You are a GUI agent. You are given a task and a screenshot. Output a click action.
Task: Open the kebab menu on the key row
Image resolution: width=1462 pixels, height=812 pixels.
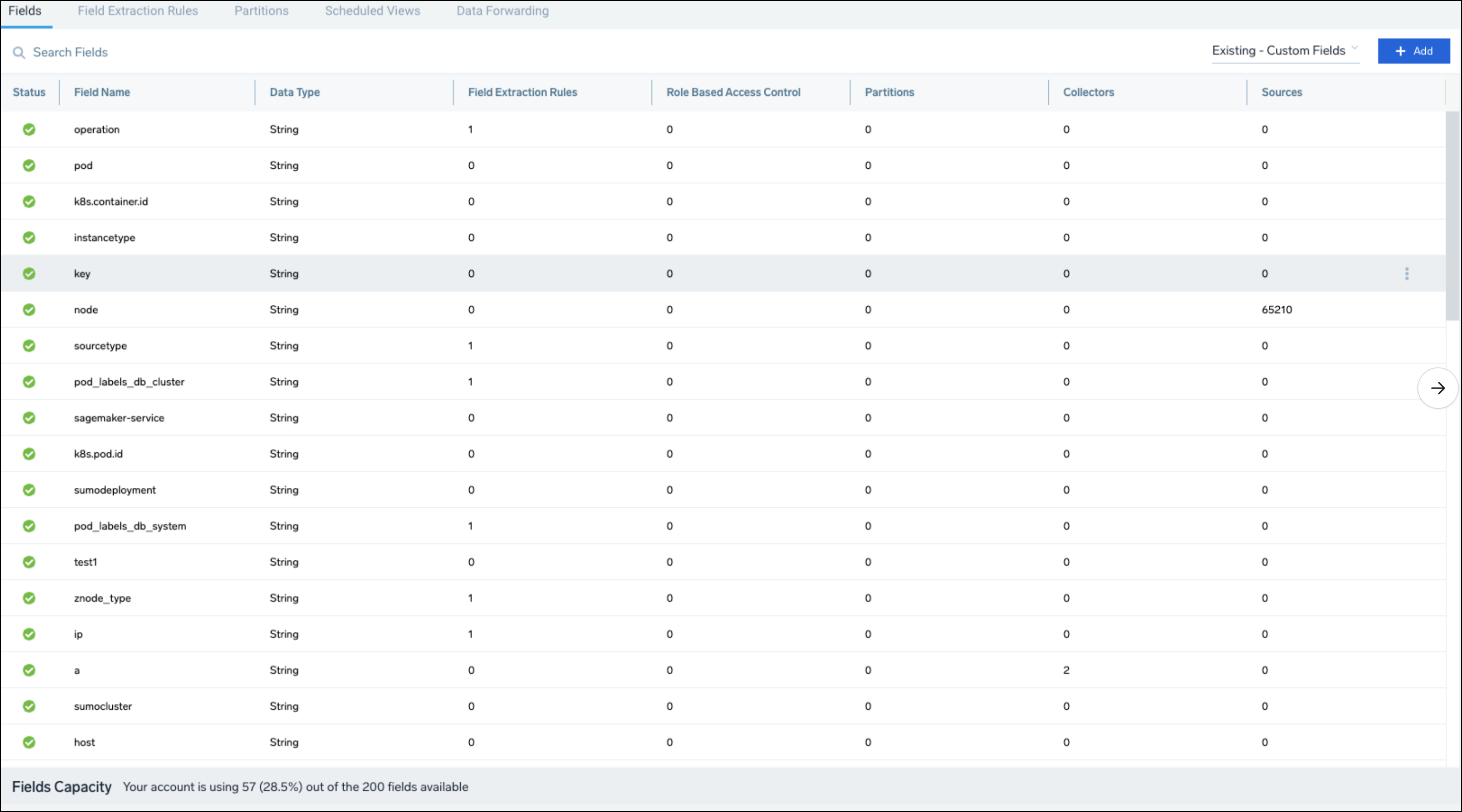point(1407,273)
